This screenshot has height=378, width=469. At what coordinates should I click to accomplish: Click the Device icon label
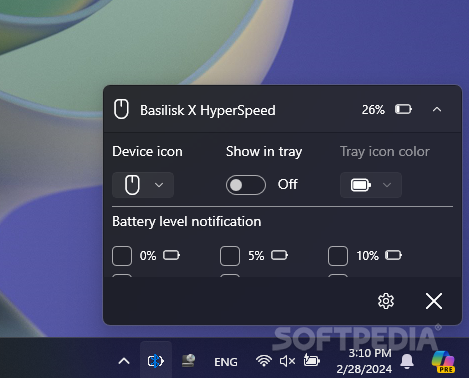[147, 152]
